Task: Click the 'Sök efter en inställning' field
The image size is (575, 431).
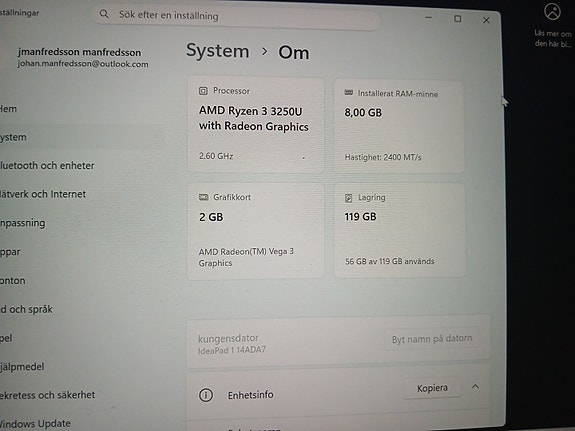Action: click(237, 16)
